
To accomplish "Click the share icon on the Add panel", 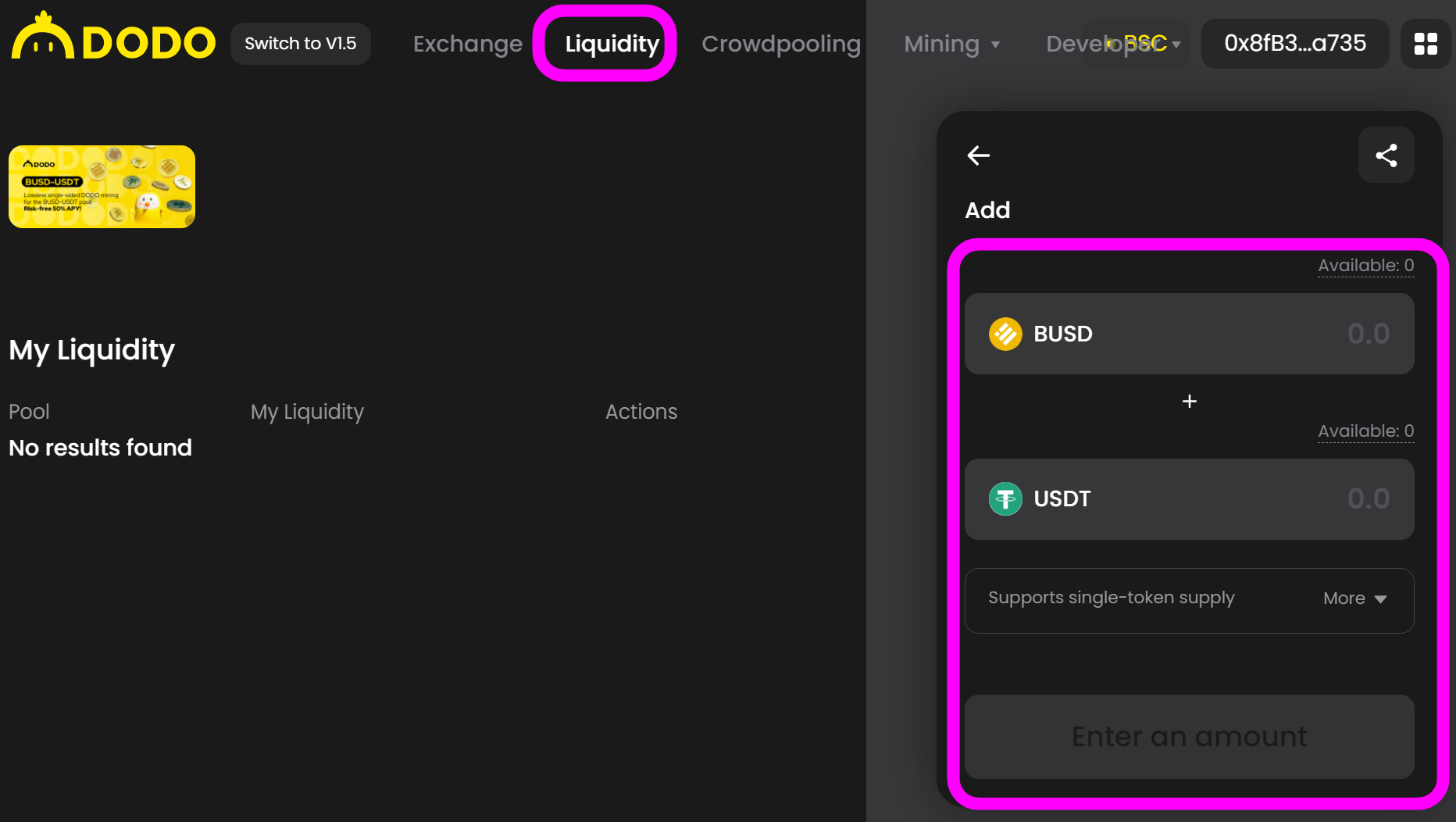I will 1386,155.
